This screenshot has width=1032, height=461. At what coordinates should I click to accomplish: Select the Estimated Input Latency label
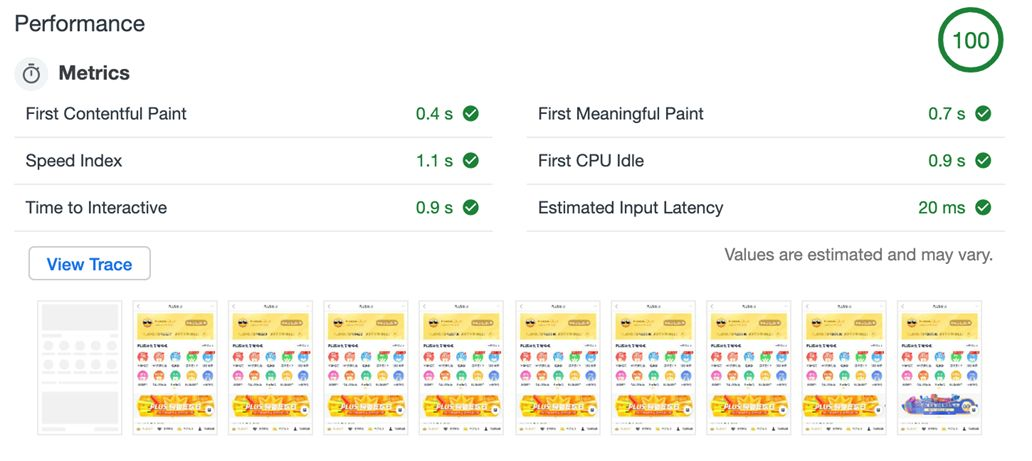630,208
